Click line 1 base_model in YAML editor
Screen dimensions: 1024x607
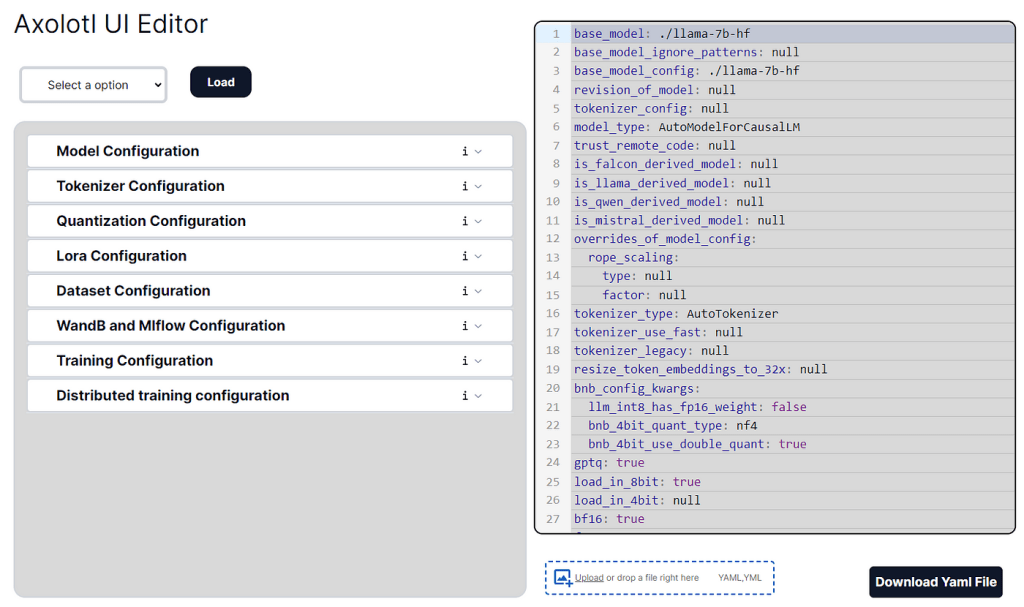661,34
